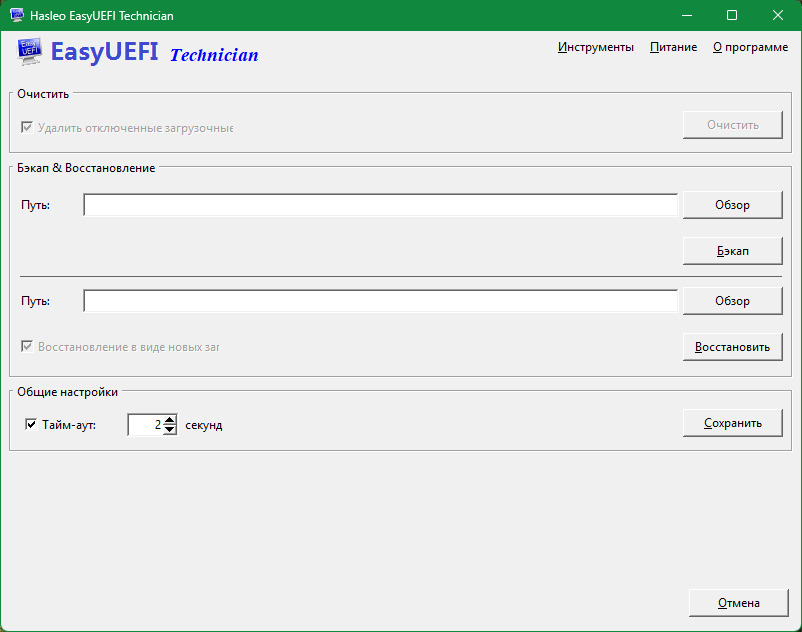Click the секунд label
The height and width of the screenshot is (632, 802).
click(x=204, y=425)
